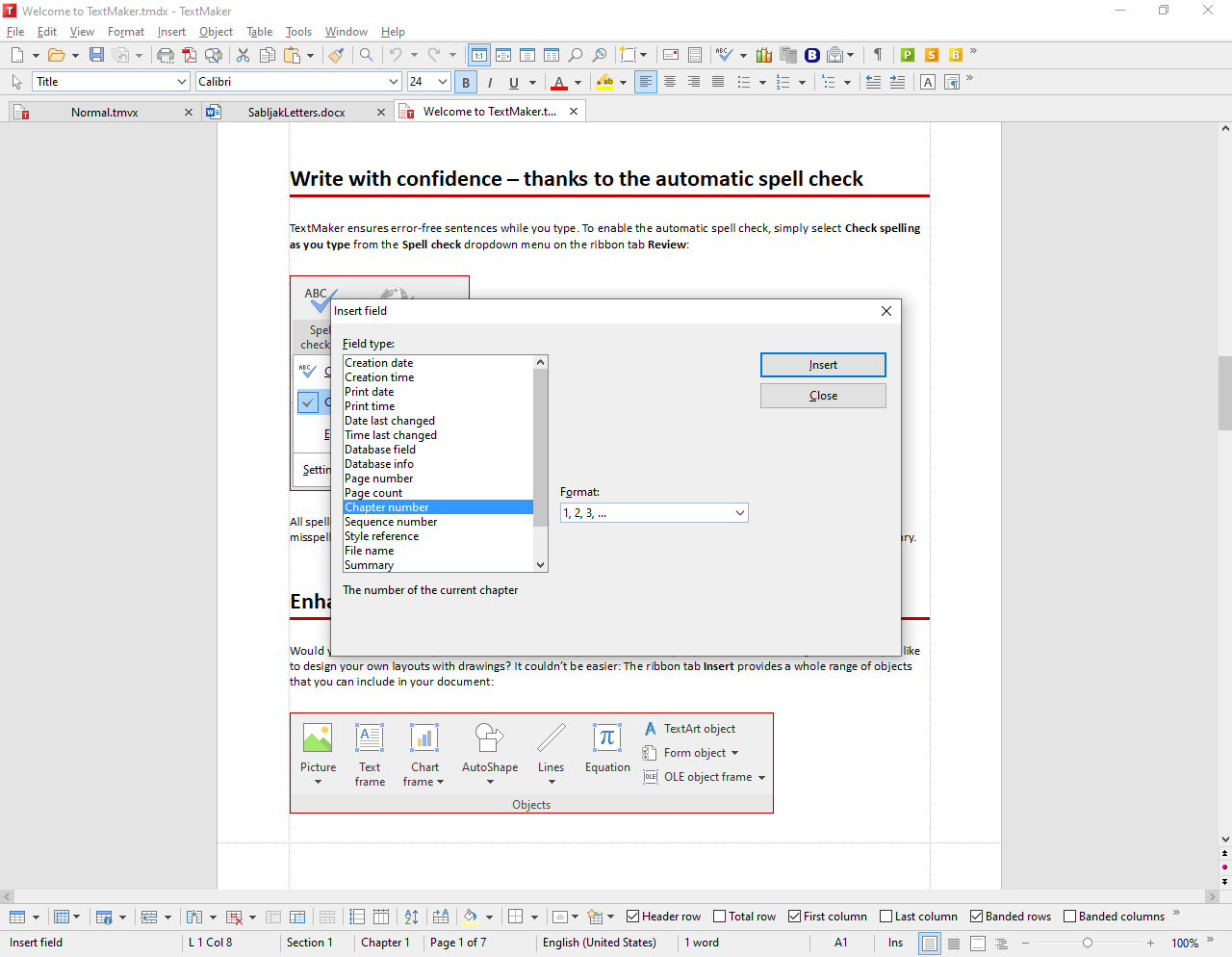Open the File menu
The height and width of the screenshot is (957, 1232).
(15, 32)
